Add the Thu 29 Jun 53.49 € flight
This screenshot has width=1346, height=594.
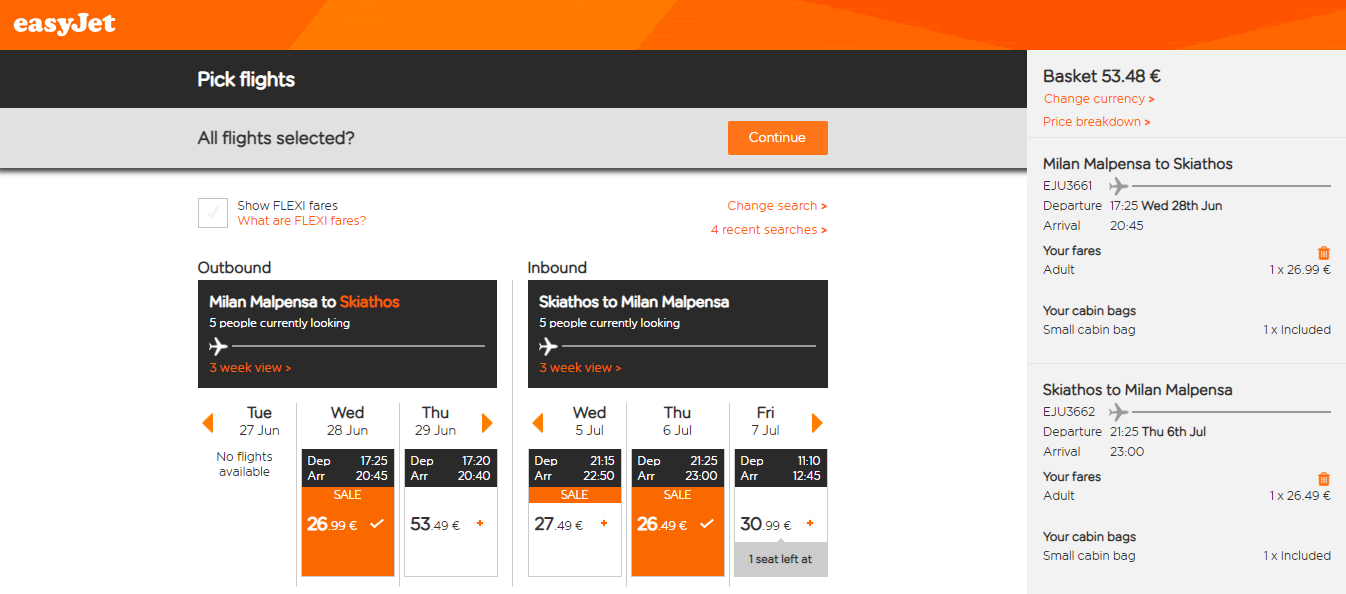pyautogui.click(x=450, y=524)
